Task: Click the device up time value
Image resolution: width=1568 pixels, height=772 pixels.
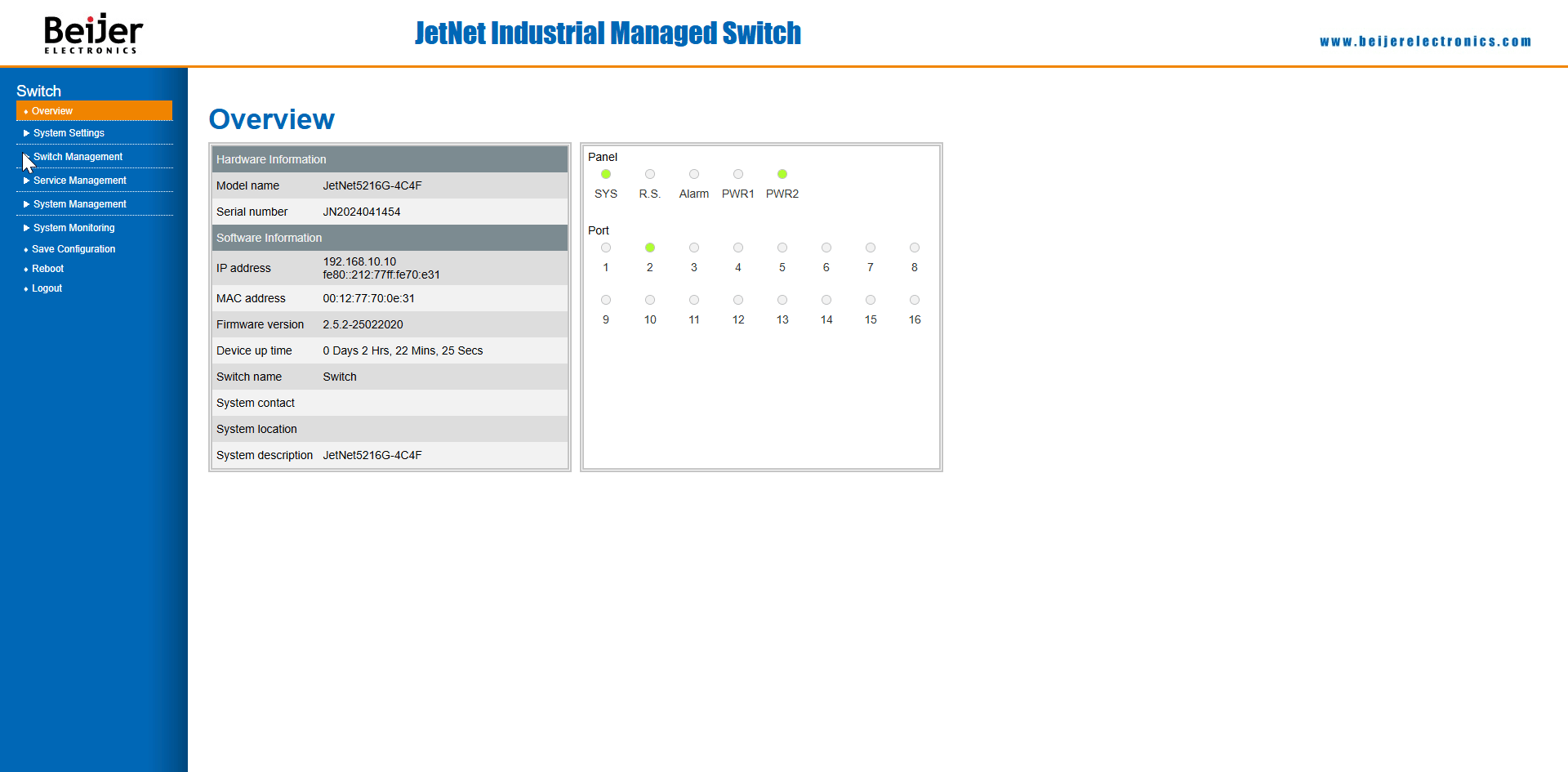Action: coord(403,350)
